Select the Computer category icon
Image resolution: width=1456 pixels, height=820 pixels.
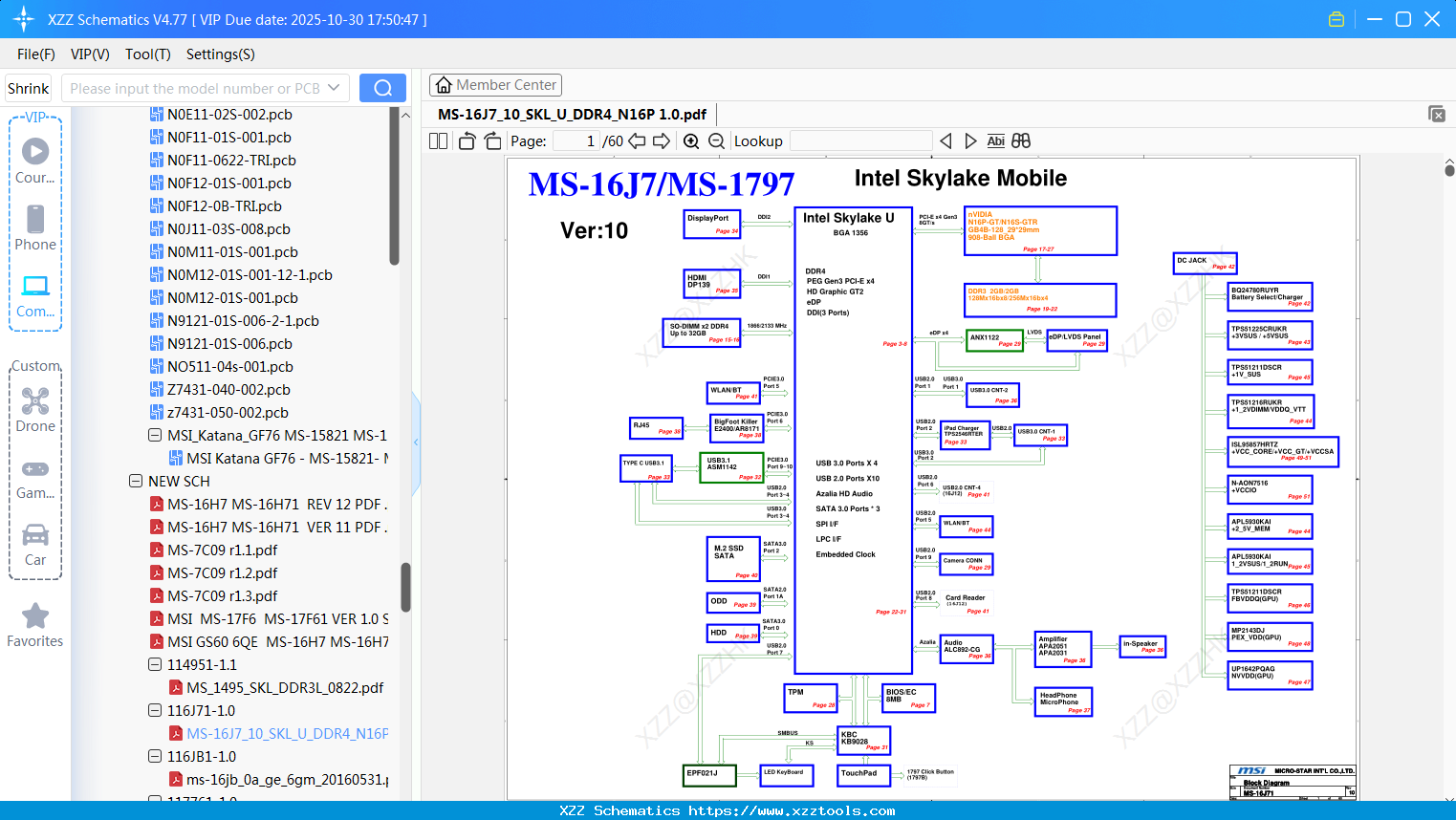(x=35, y=295)
